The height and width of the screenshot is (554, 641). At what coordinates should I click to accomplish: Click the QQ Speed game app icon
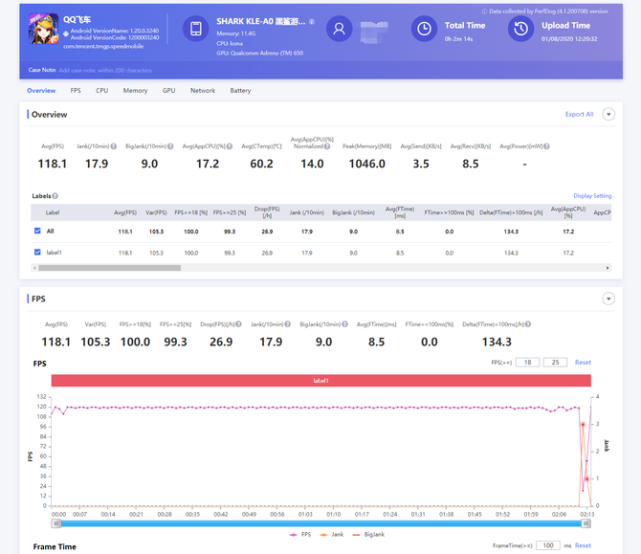point(43,29)
